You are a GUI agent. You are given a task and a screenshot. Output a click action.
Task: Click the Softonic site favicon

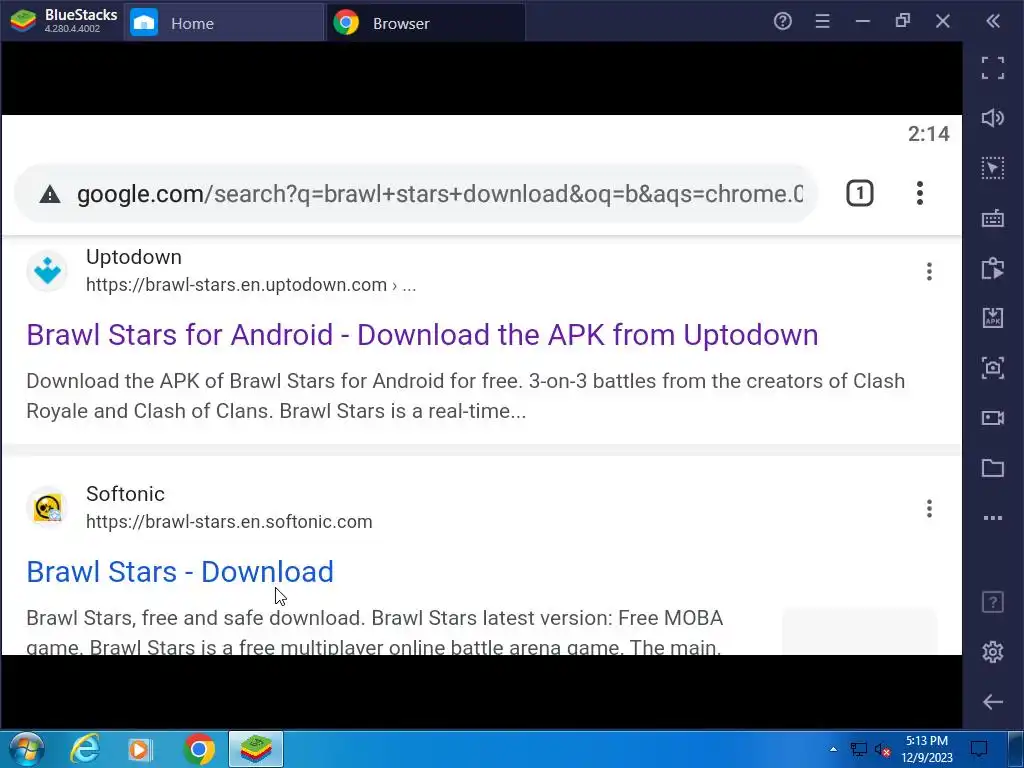(47, 507)
